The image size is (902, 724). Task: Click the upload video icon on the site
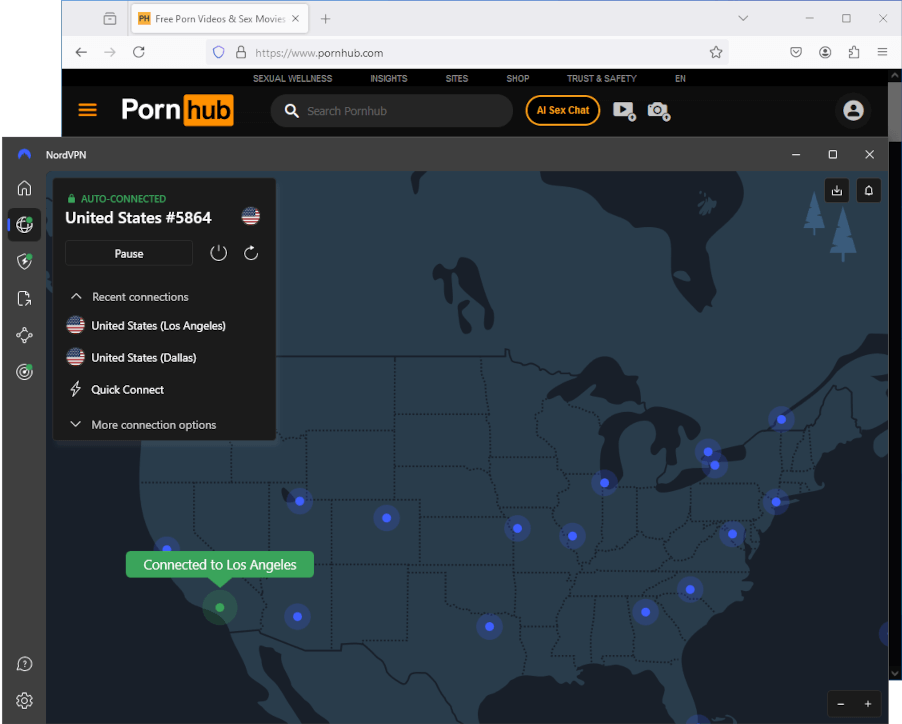click(x=624, y=110)
